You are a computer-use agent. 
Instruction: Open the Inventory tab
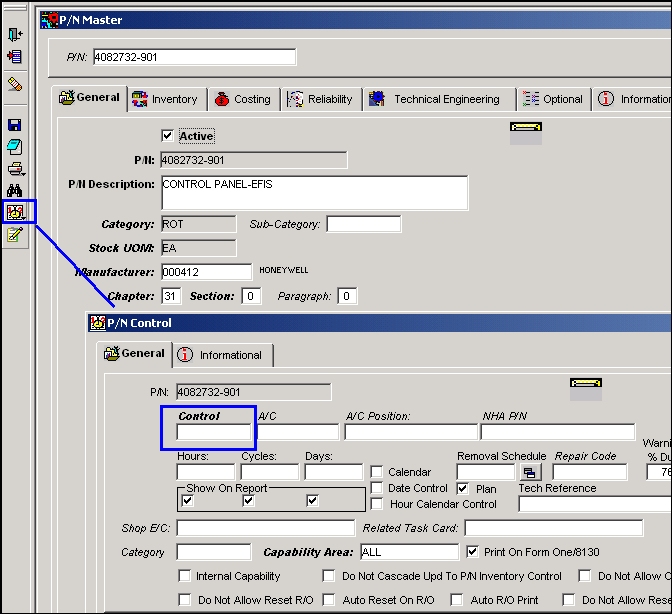coord(167,99)
